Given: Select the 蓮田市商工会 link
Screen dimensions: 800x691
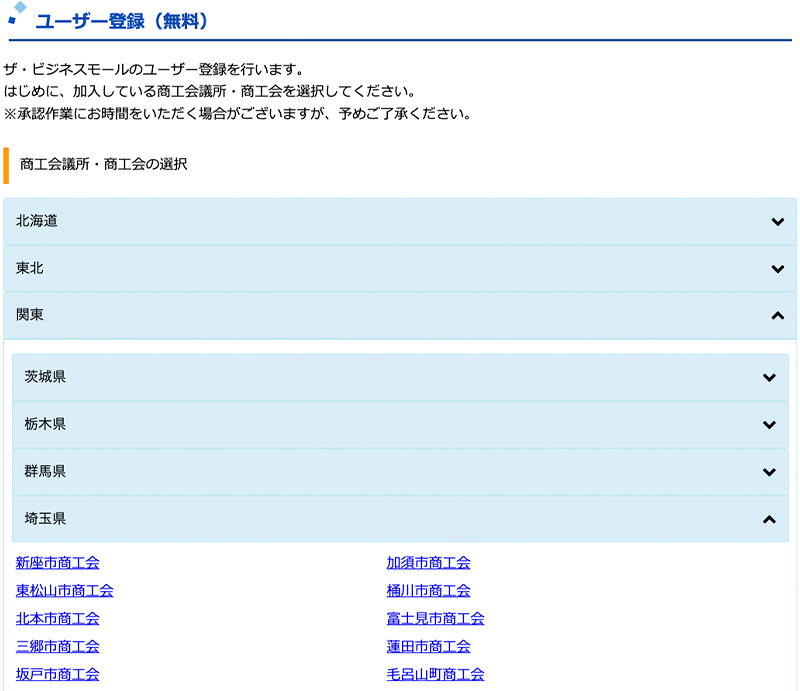Looking at the screenshot, I should [x=429, y=647].
